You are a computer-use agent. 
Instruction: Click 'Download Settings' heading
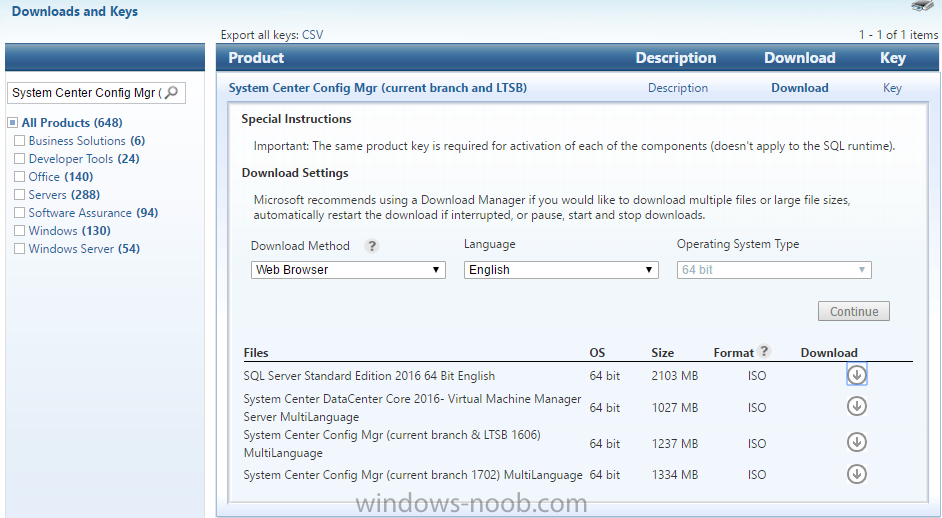point(295,173)
